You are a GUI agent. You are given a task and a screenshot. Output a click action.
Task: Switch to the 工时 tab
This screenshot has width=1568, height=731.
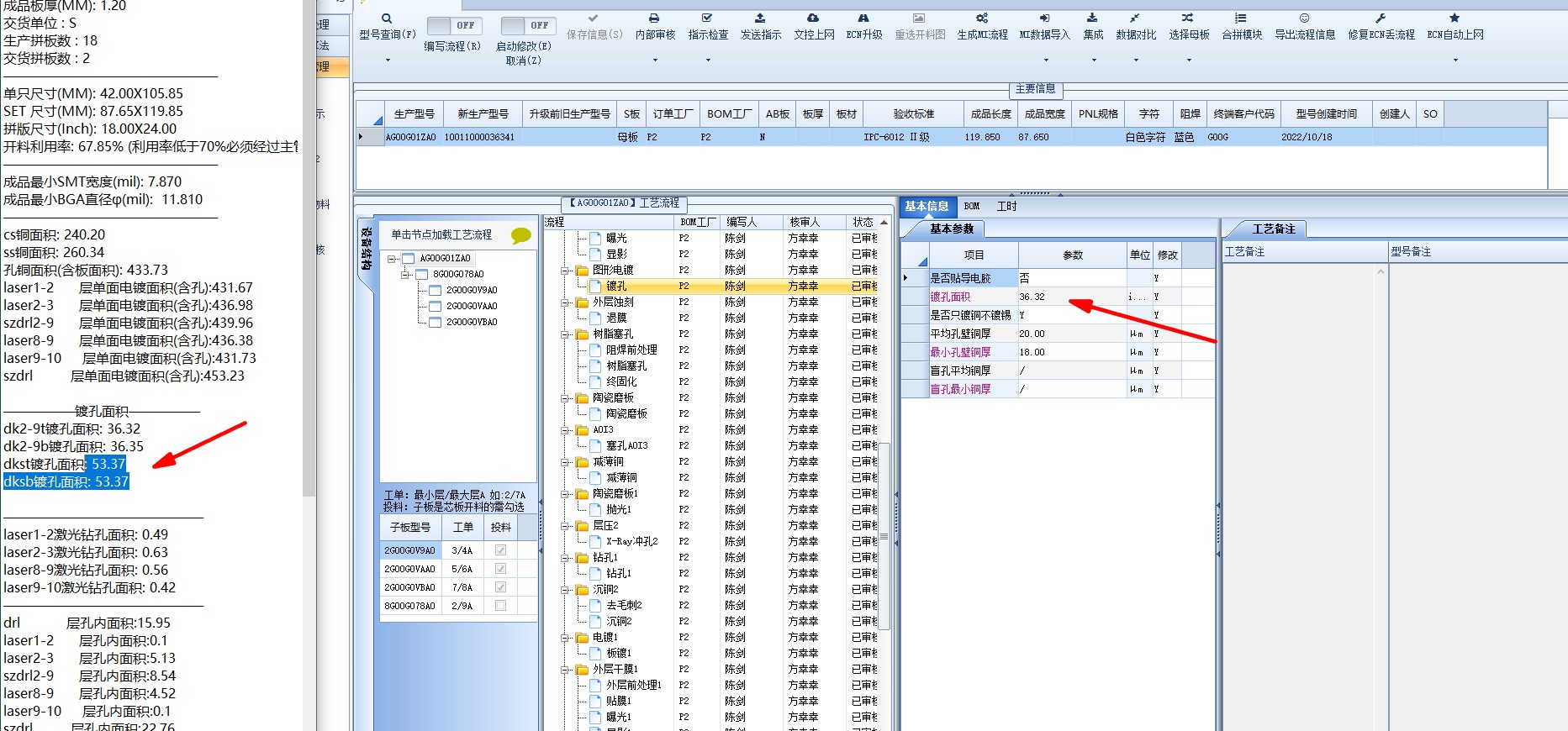coord(1006,207)
